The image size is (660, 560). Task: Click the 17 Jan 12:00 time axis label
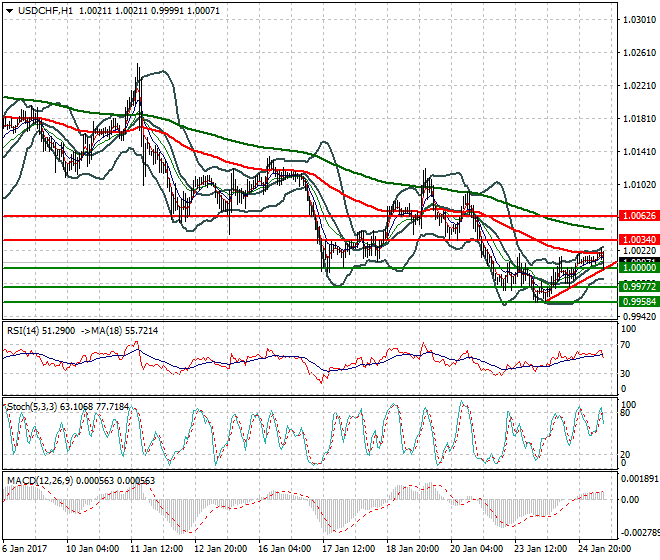[349, 549]
